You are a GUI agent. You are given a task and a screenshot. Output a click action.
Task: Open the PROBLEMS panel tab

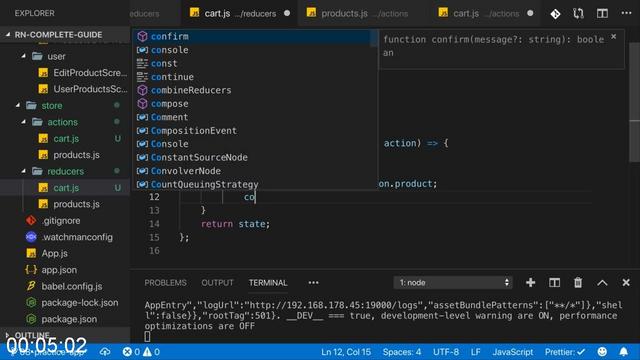pos(165,282)
